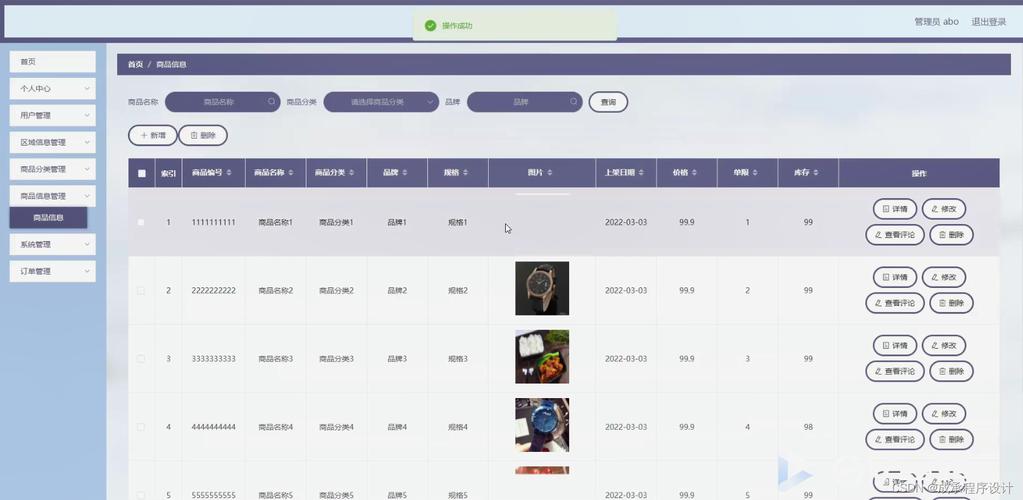Expand the 用户管理 sidebar menu
The height and width of the screenshot is (500, 1023).
pyautogui.click(x=52, y=116)
